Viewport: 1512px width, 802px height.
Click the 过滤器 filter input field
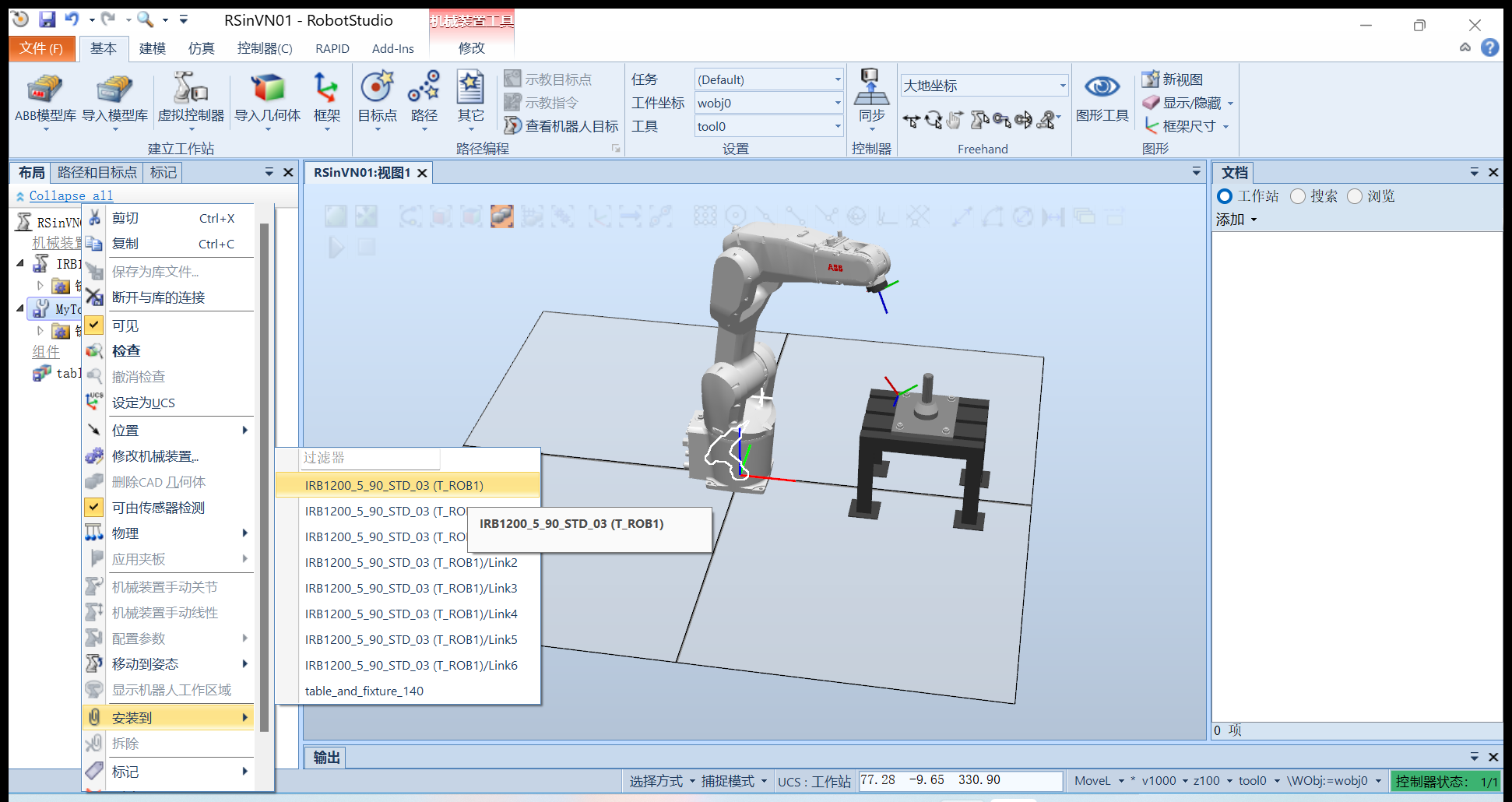[x=370, y=459]
